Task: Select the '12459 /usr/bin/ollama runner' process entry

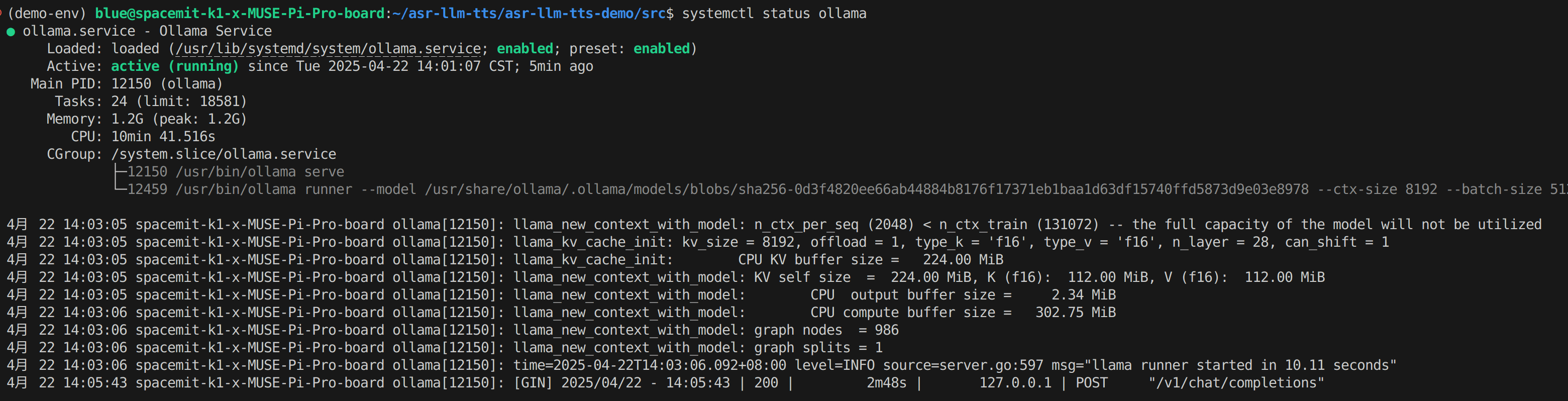Action: coord(240,190)
